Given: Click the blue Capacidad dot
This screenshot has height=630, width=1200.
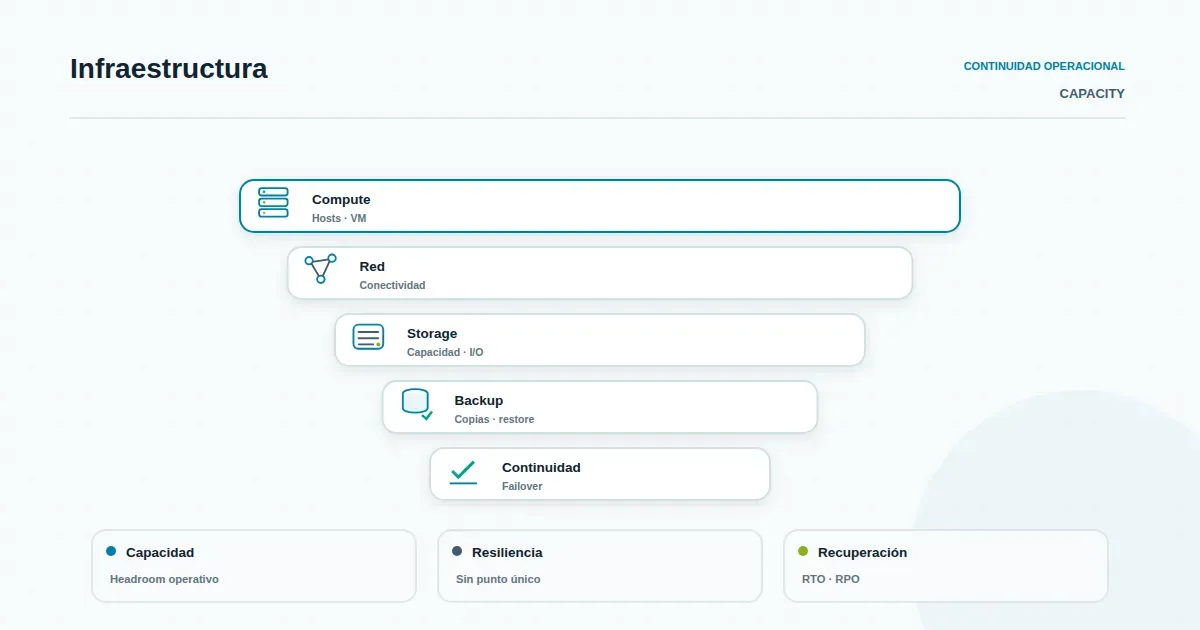Looking at the screenshot, I should (111, 551).
